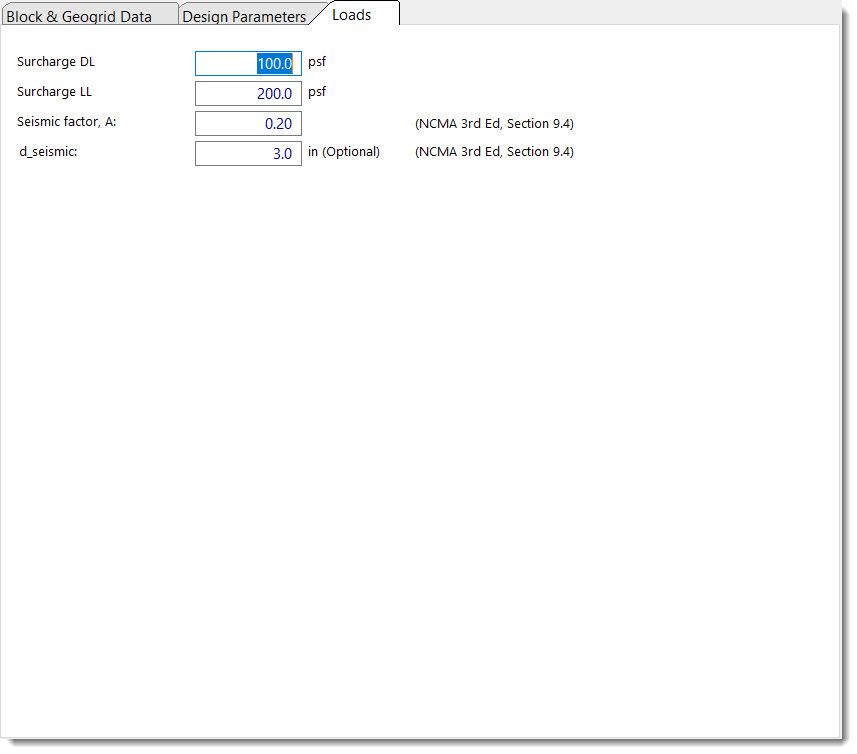857x754 pixels.
Task: Click the 'd_seismic:' label text
Action: click(x=48, y=152)
